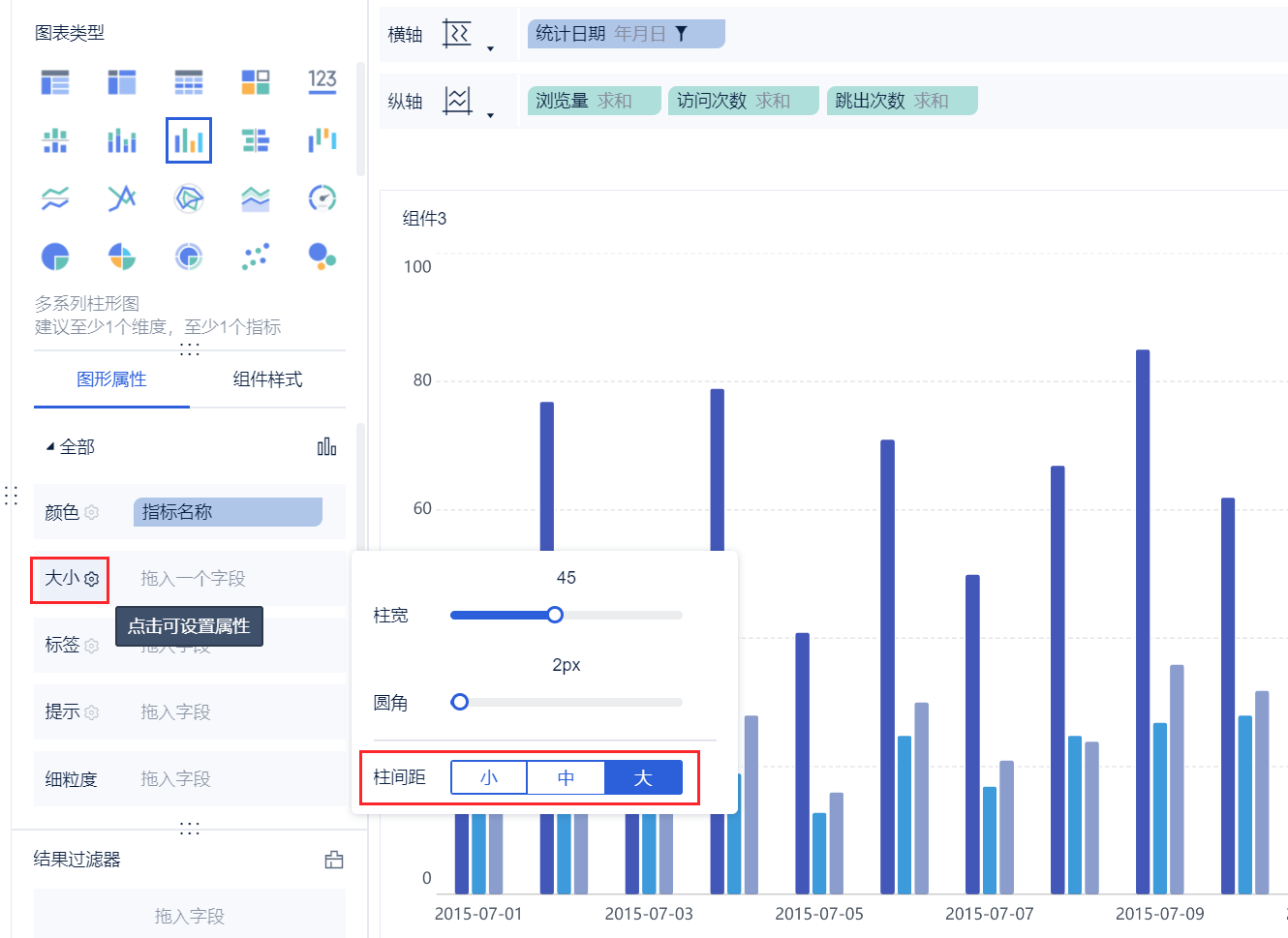Choose the multi-layer donut chart icon
The height and width of the screenshot is (938, 1288).
(x=189, y=257)
